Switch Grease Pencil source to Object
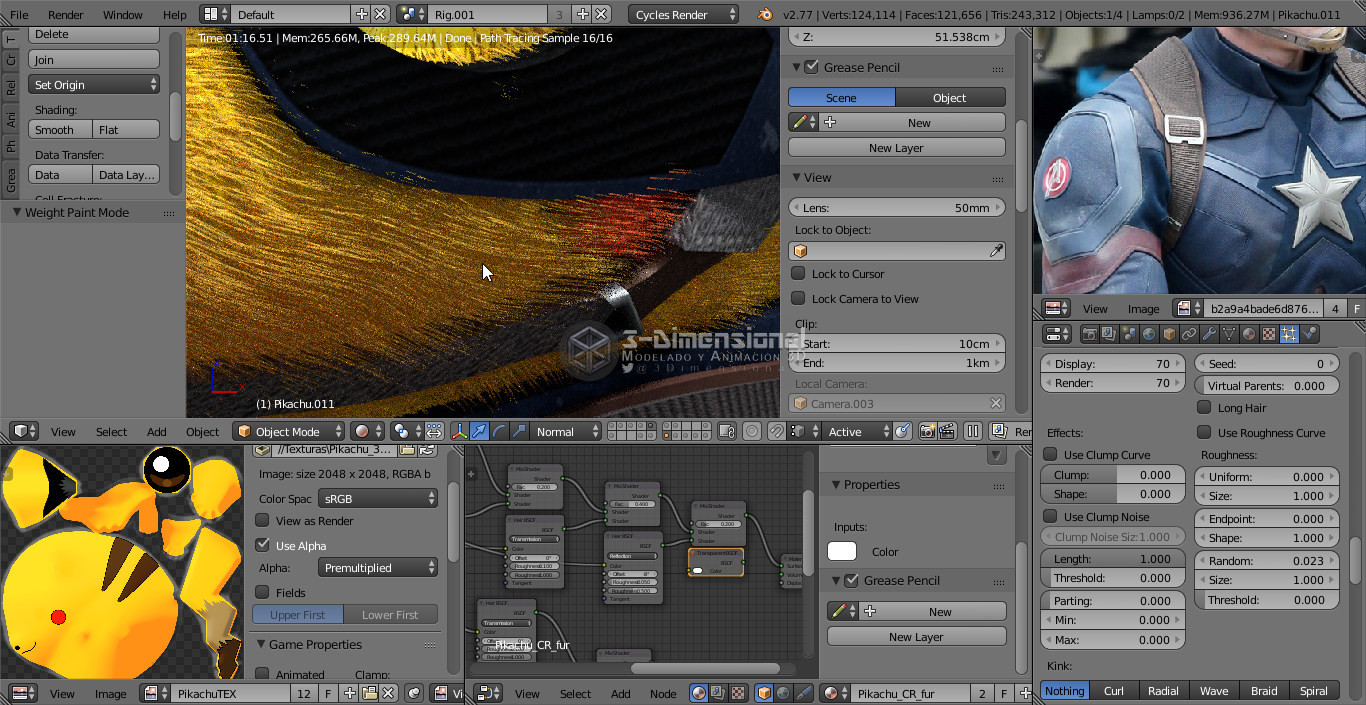The image size is (1366, 705). [950, 97]
